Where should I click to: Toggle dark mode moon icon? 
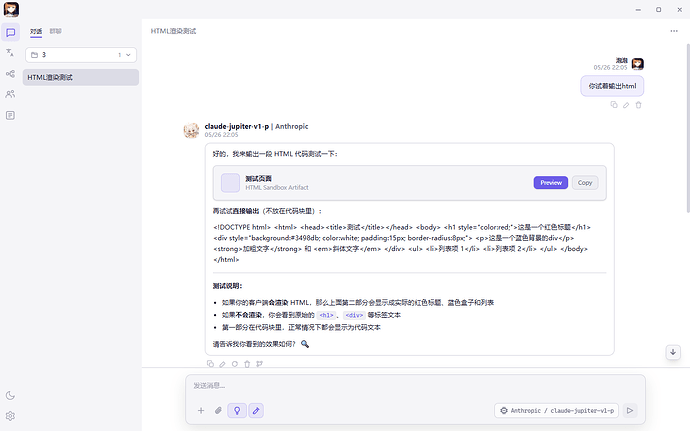click(x=10, y=395)
